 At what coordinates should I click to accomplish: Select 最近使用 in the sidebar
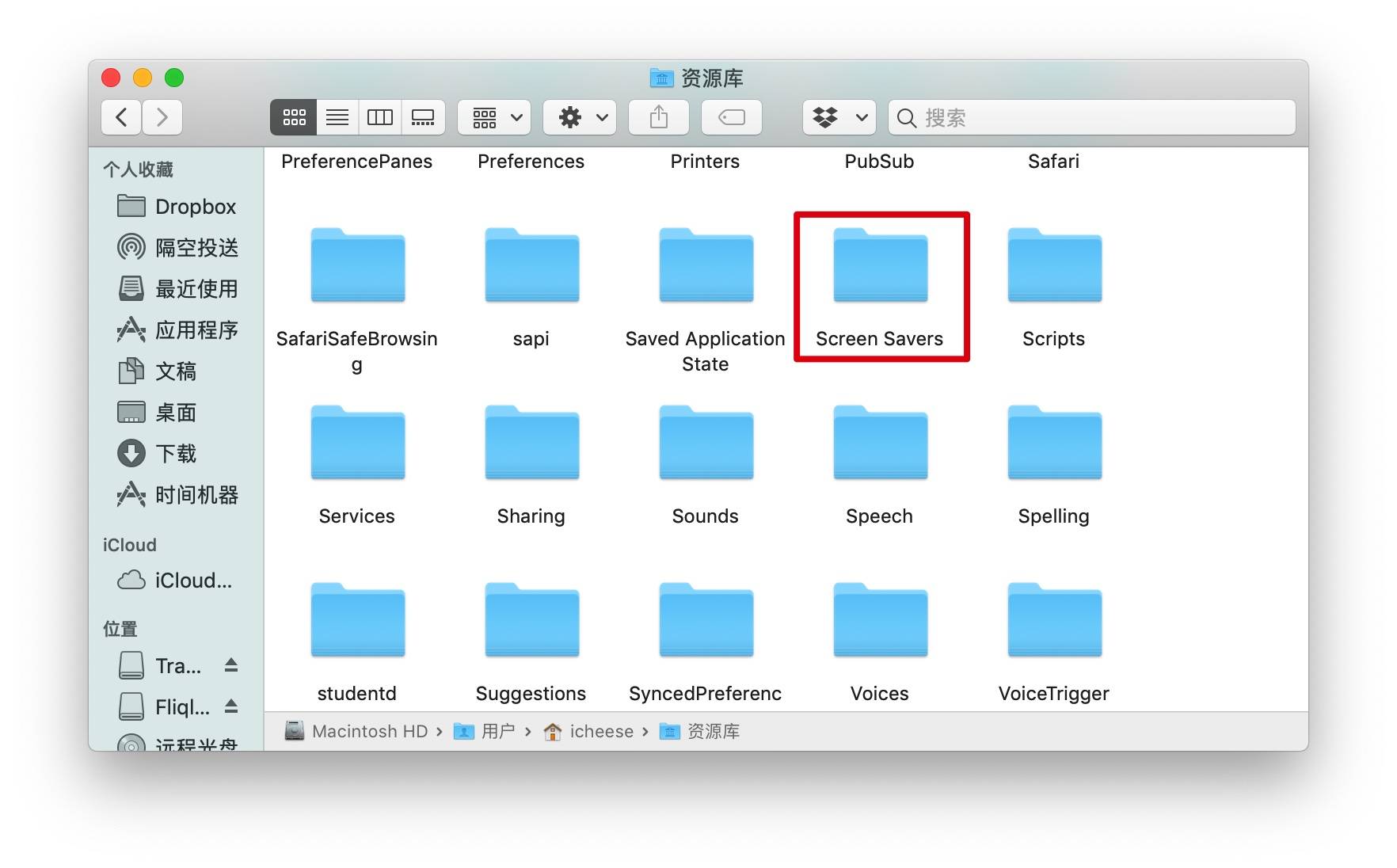pyautogui.click(x=197, y=288)
